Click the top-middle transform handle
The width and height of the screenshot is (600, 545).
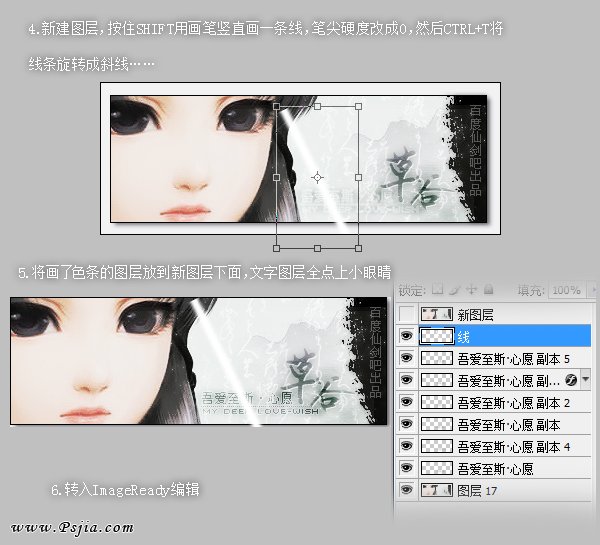point(317,106)
